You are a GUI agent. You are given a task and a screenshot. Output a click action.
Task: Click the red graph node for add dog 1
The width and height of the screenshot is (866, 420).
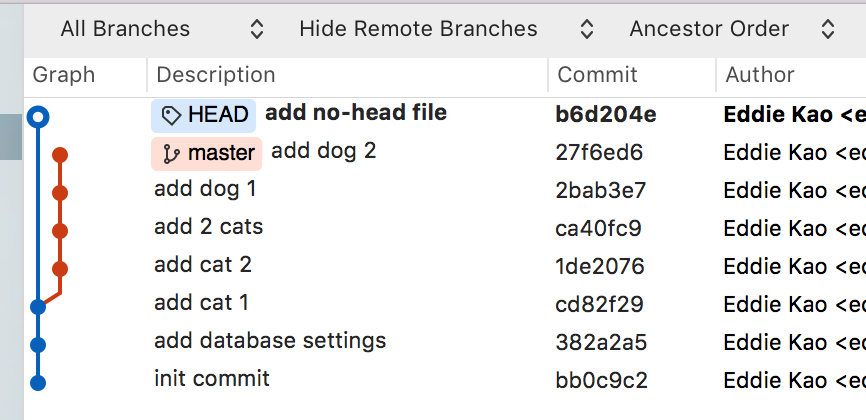coord(59,193)
